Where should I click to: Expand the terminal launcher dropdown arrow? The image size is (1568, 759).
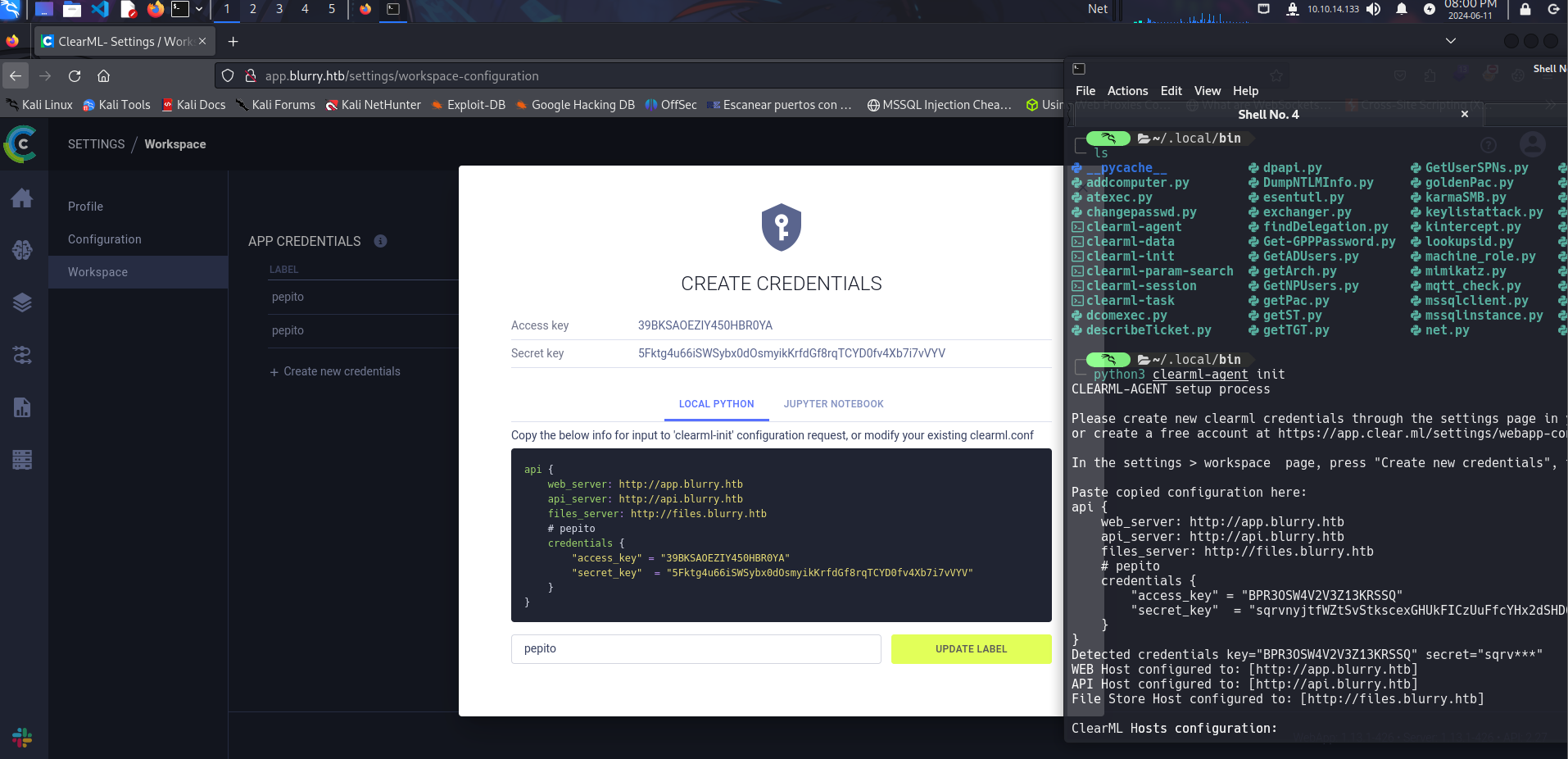pos(198,9)
